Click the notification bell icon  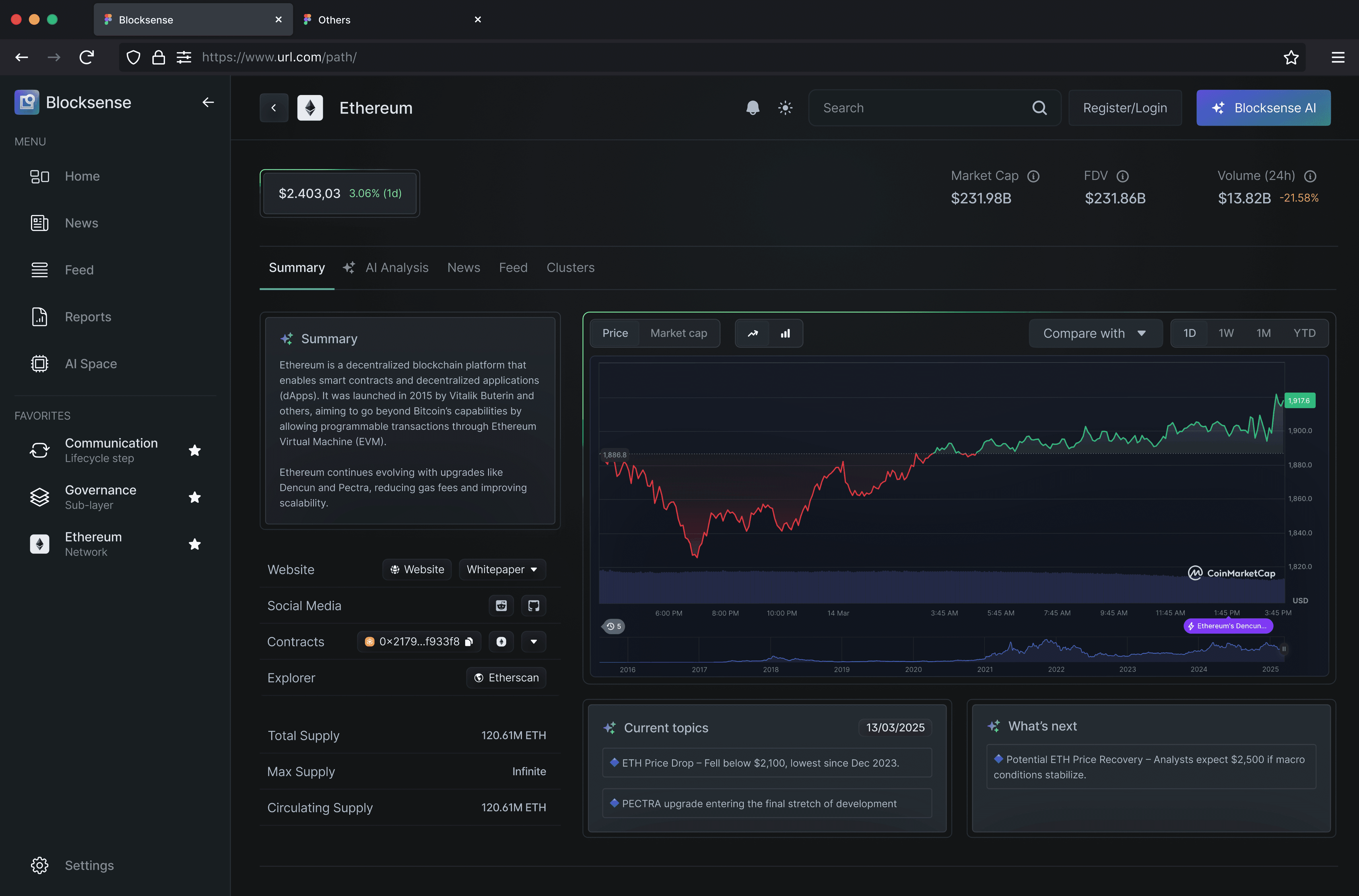752,107
